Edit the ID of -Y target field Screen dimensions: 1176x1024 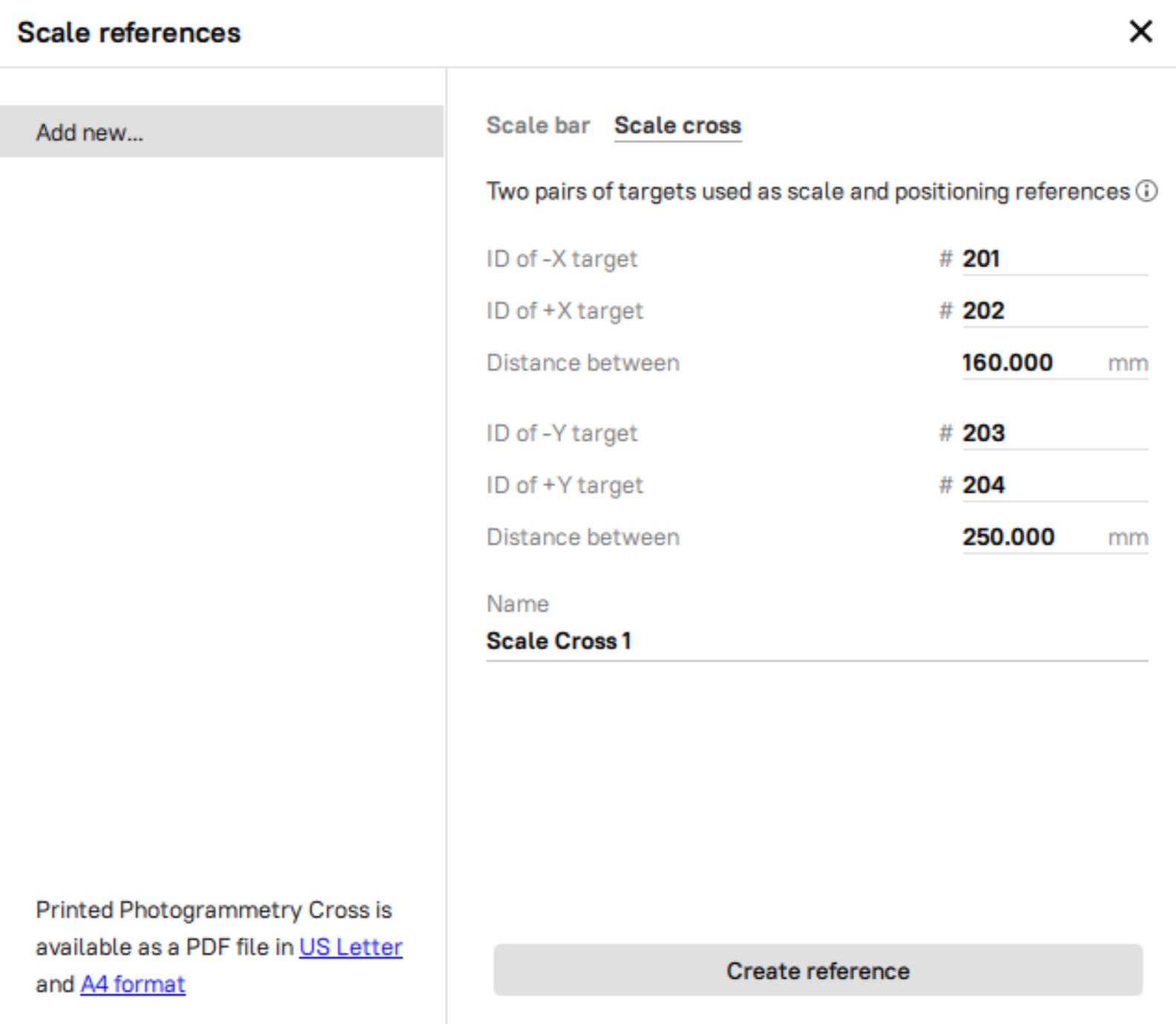[1054, 433]
